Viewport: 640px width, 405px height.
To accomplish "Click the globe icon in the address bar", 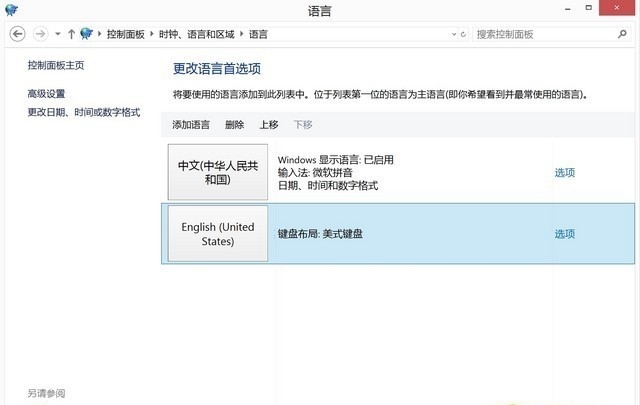I will [86, 33].
